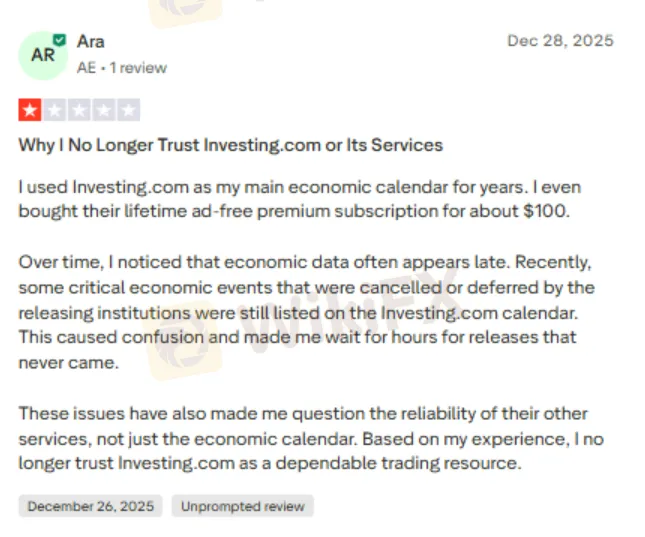This screenshot has height=537, width=645.
Task: Click the Unprompted review tag
Action: coord(242,506)
